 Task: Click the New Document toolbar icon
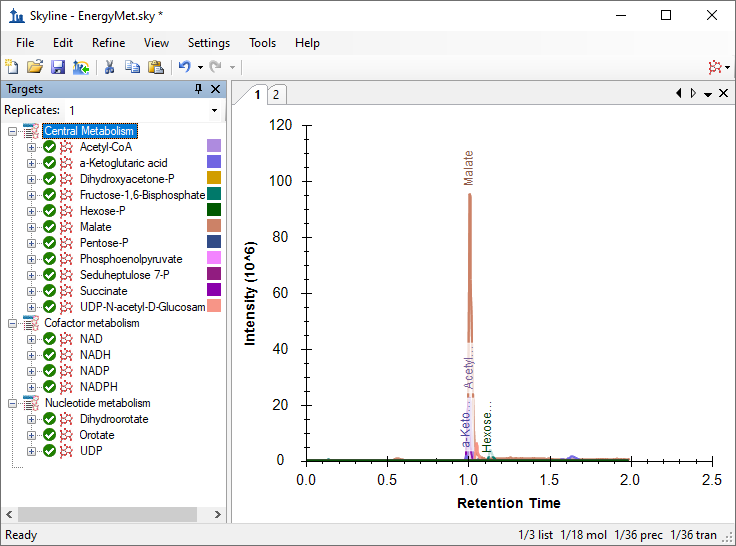(x=12, y=67)
